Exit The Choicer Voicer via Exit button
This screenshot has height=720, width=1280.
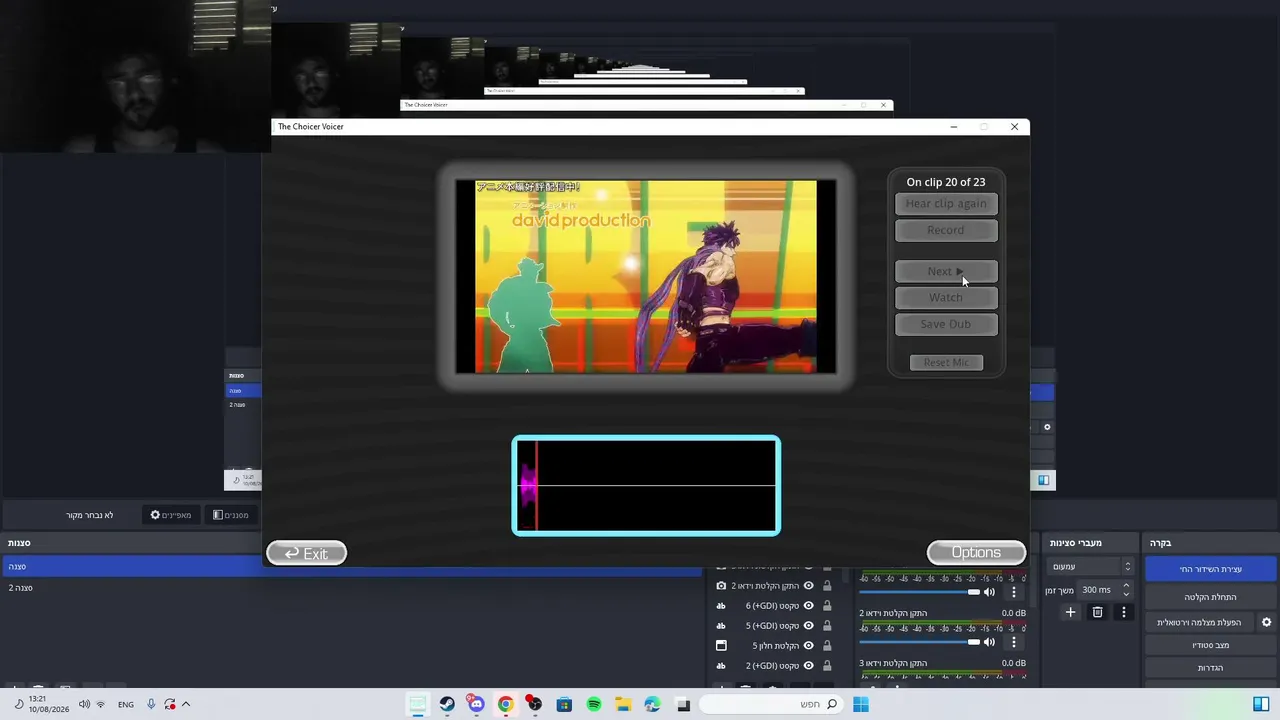[x=307, y=553]
